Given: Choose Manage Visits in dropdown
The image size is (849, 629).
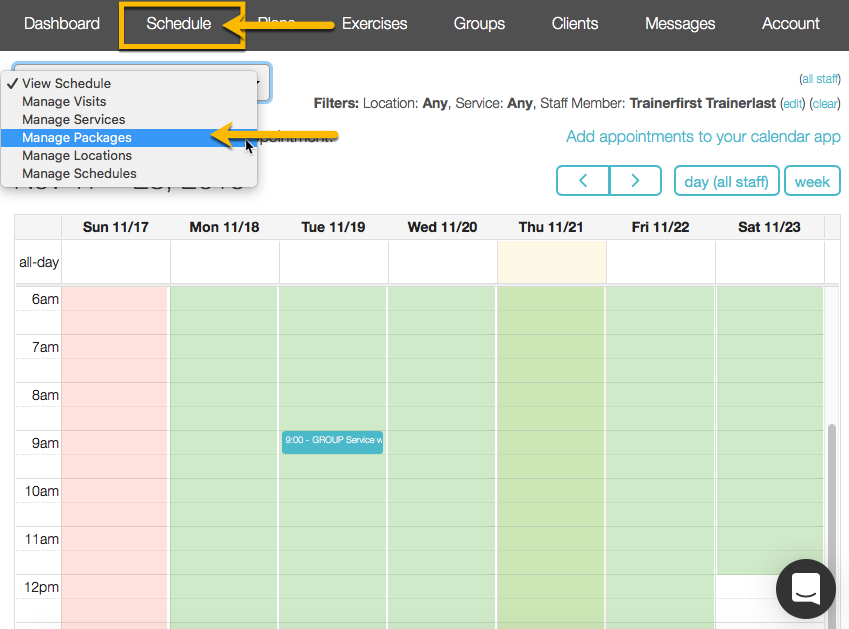Looking at the screenshot, I should click(x=64, y=101).
